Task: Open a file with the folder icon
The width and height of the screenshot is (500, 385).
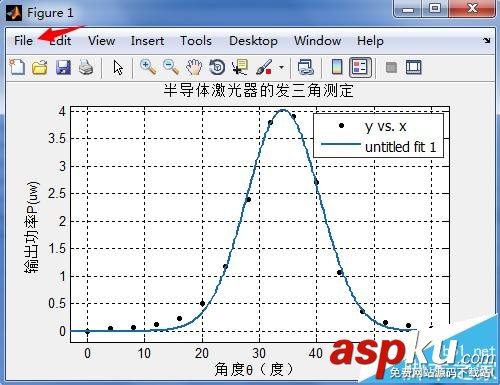Action: pos(40,67)
